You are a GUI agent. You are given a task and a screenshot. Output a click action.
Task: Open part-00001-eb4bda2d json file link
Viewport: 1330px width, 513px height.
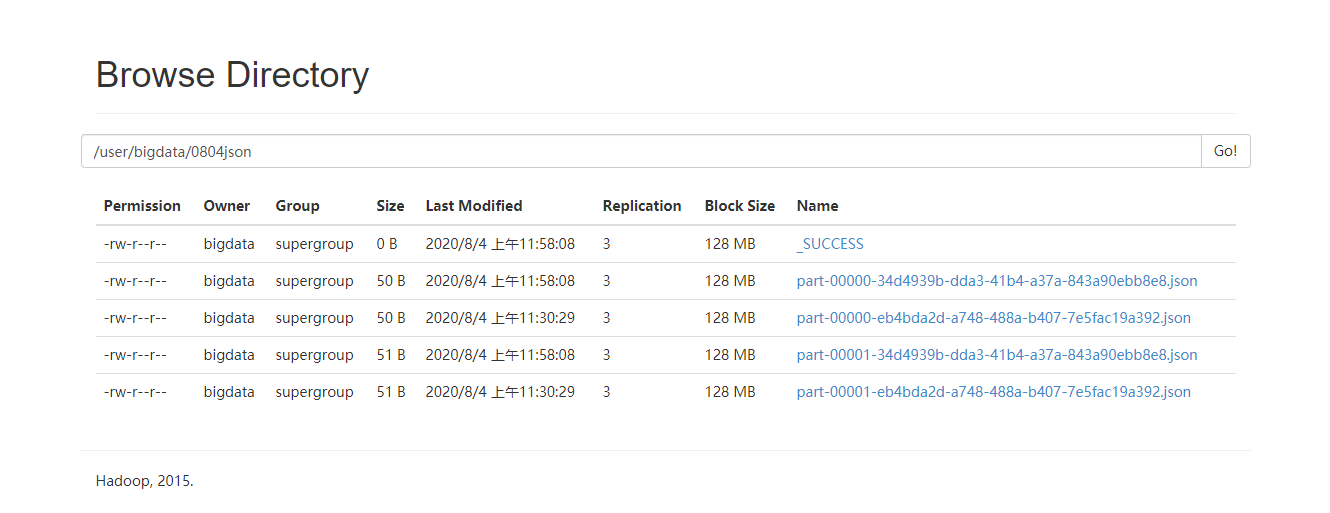click(x=994, y=392)
